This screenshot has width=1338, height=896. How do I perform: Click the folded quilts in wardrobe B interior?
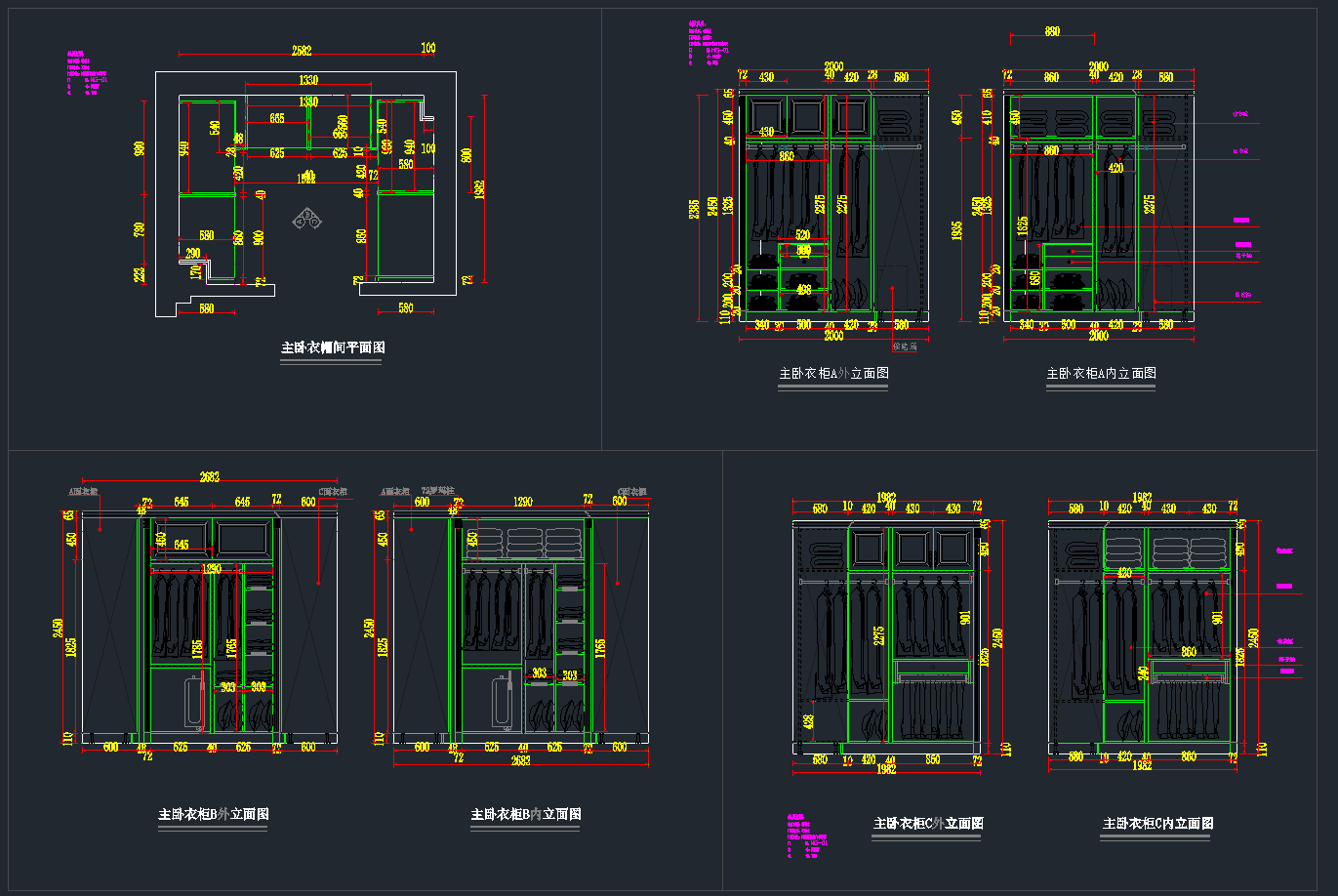pos(524,543)
